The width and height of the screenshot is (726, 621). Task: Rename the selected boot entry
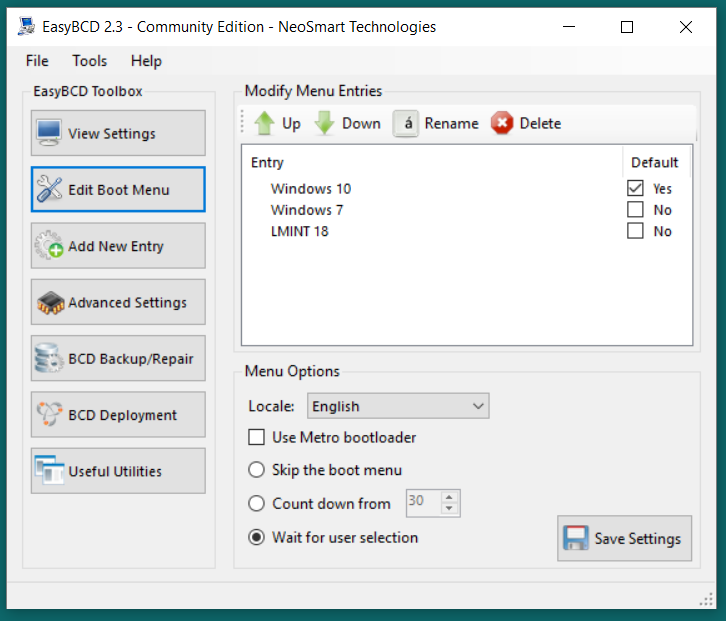(436, 124)
